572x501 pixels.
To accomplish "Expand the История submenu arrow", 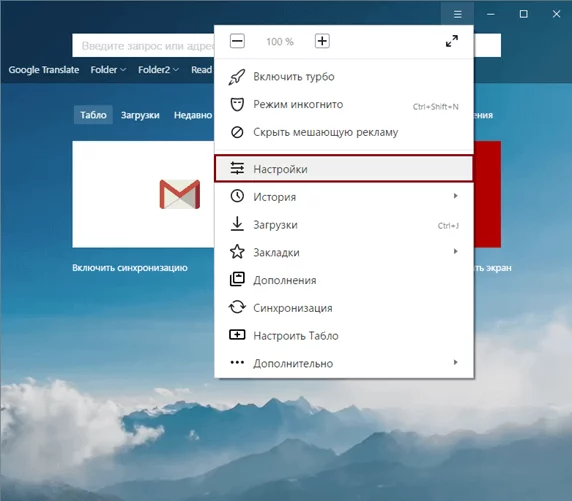I will tap(455, 196).
